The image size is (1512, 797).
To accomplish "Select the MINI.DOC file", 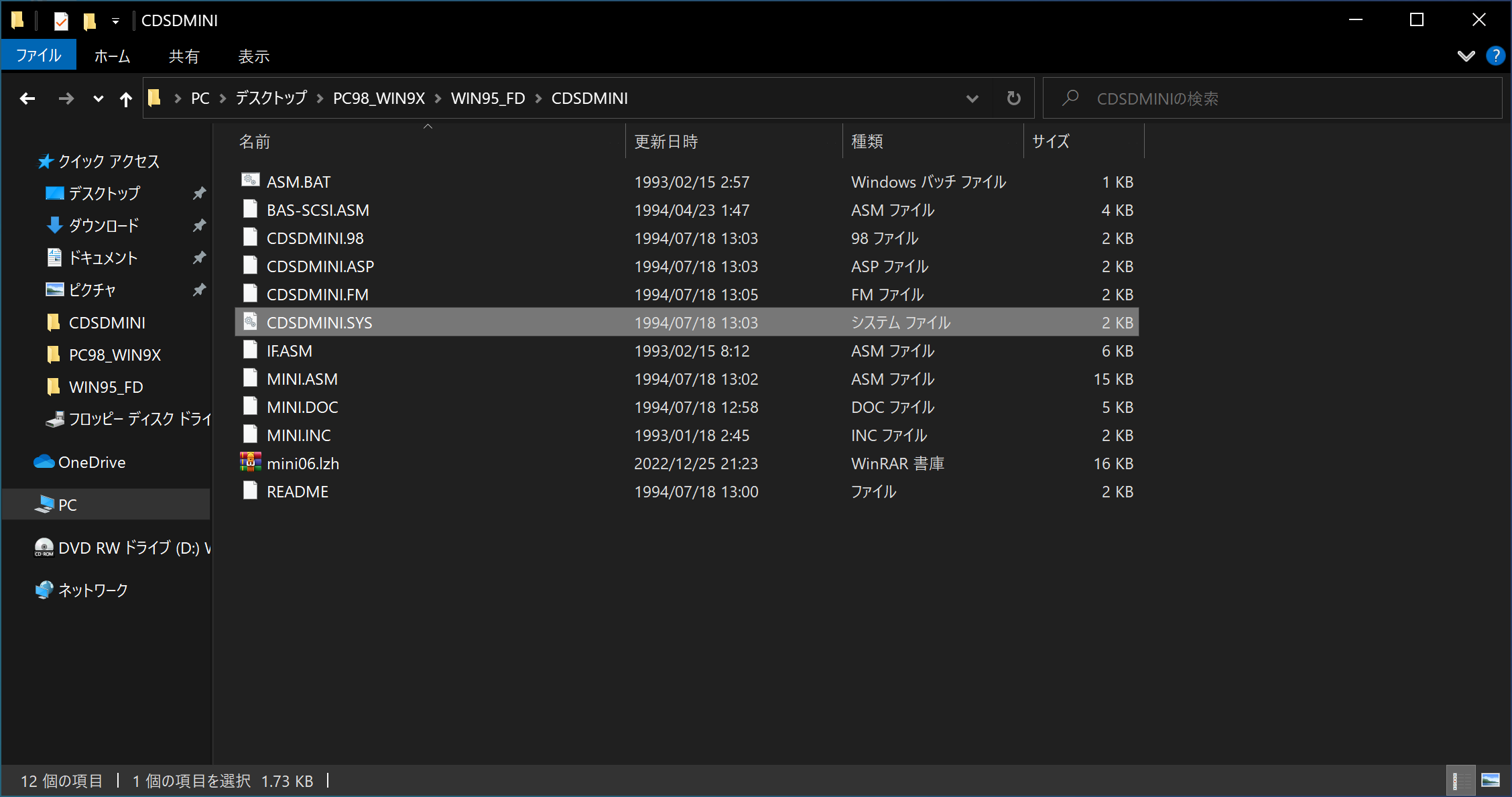I will tap(302, 407).
